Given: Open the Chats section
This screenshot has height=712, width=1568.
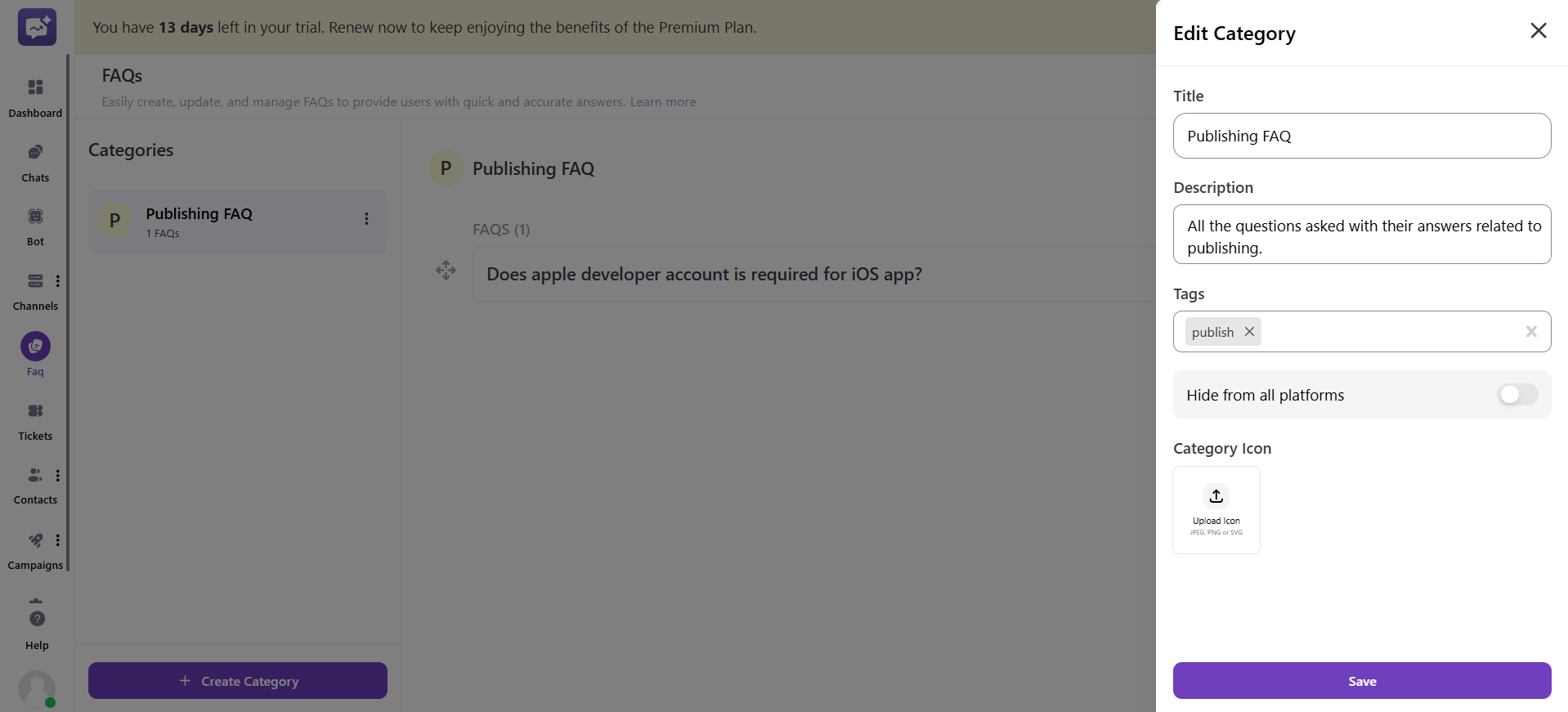Looking at the screenshot, I should point(34,160).
